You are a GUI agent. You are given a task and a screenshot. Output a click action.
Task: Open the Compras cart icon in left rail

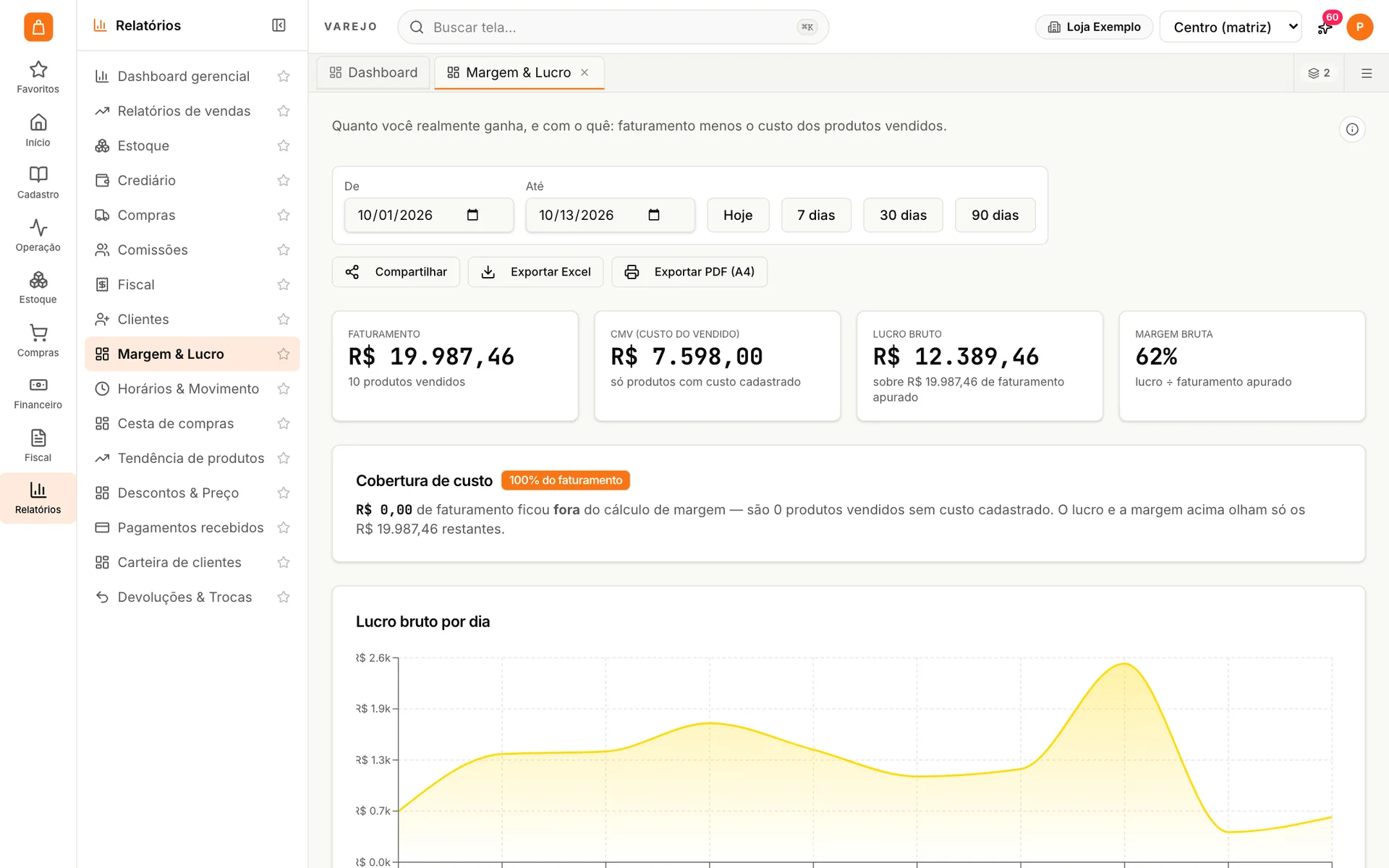coord(38,341)
